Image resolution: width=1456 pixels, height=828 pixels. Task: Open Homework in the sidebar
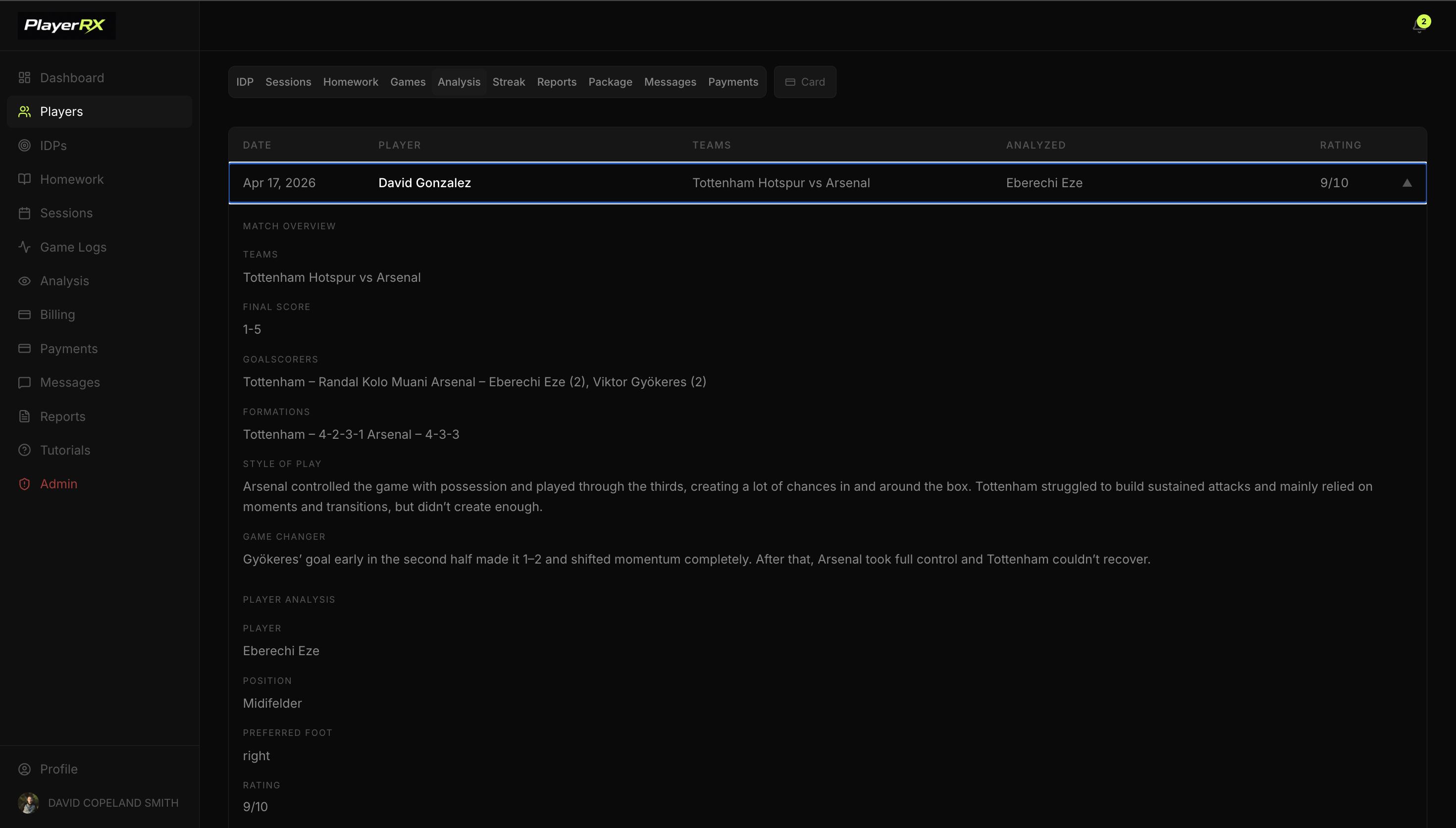[x=100, y=179]
